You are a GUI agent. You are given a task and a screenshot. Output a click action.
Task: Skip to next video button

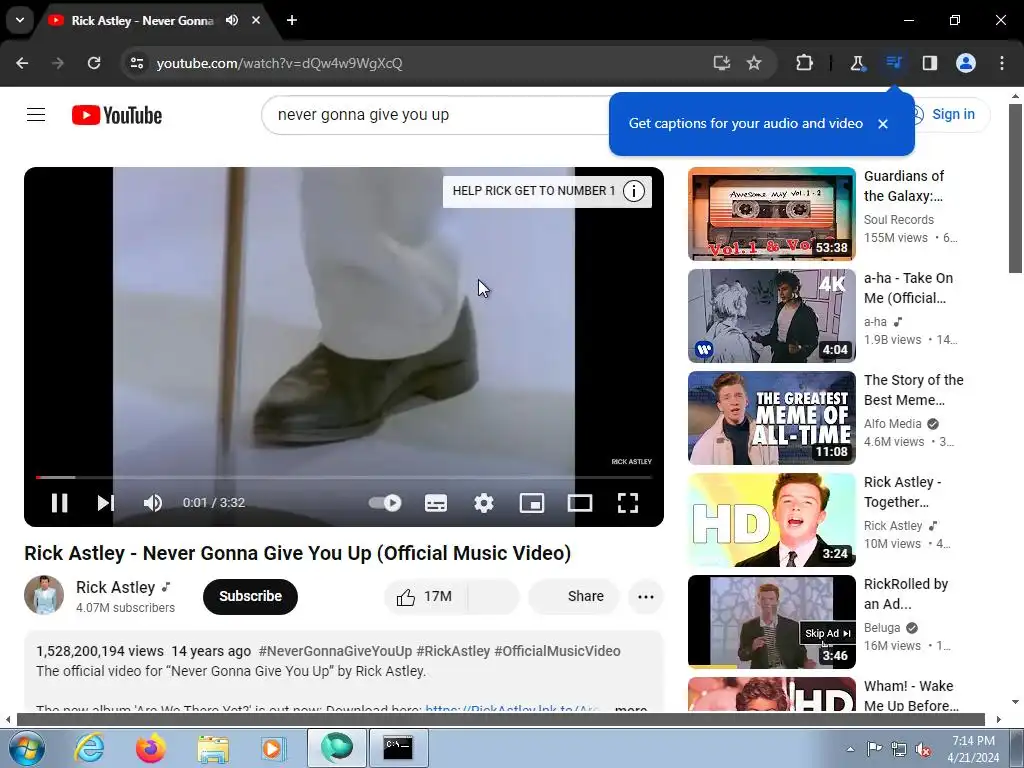tap(106, 503)
